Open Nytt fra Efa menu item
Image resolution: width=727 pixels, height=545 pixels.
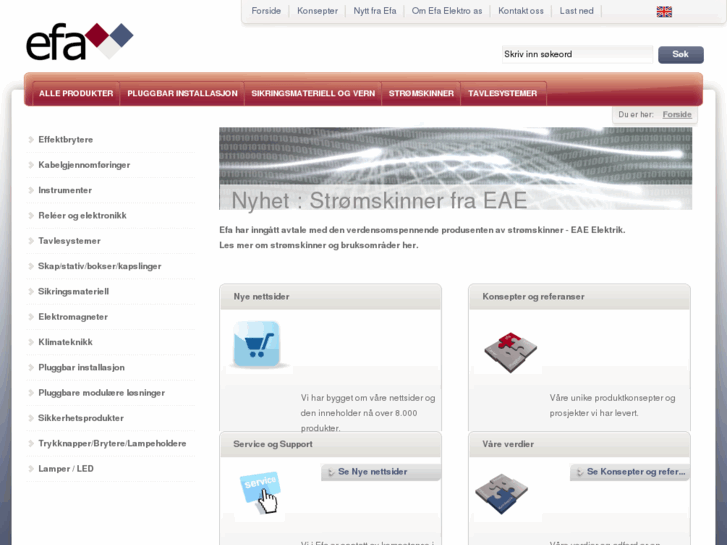coord(375,11)
